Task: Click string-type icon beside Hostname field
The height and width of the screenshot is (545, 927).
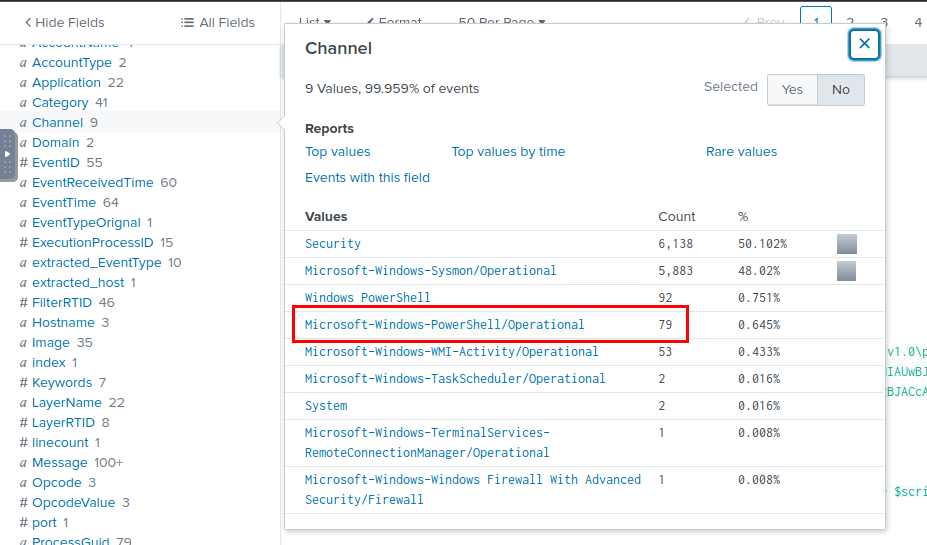Action: (x=23, y=323)
